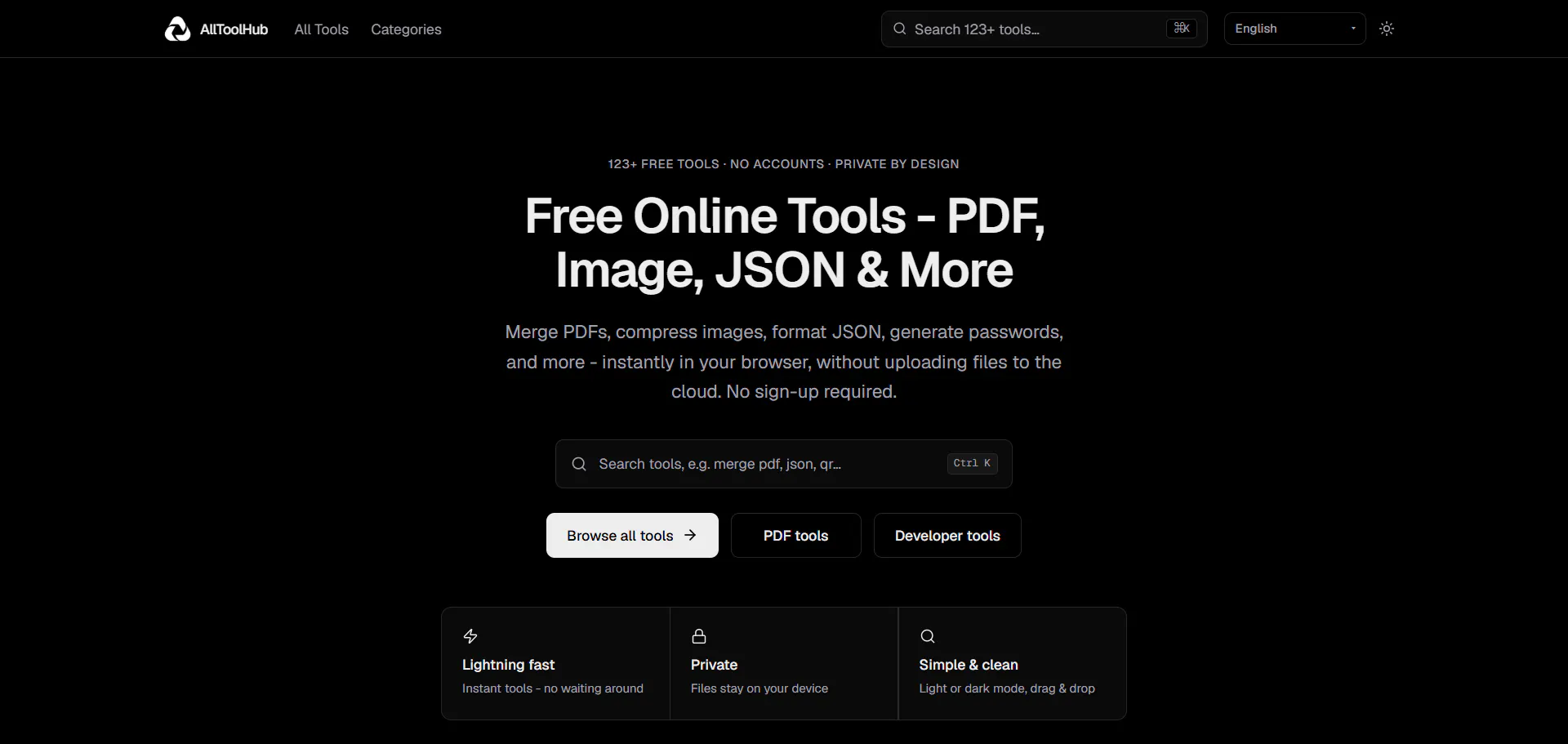Focus the Search 123+ tools field
The height and width of the screenshot is (744, 1568).
tap(1044, 29)
